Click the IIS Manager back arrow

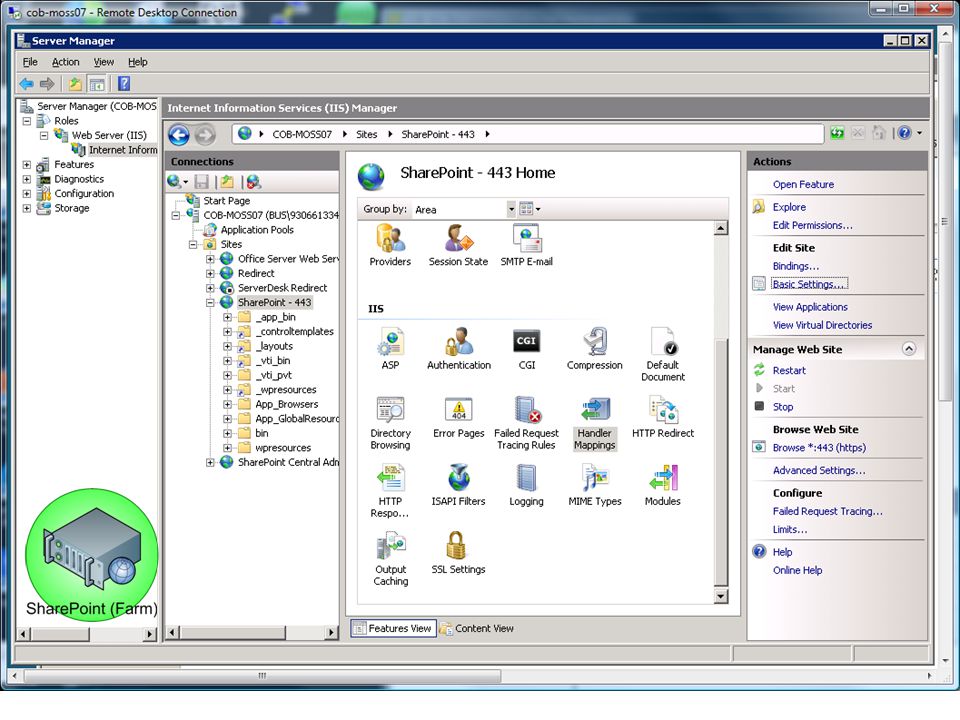tap(179, 135)
